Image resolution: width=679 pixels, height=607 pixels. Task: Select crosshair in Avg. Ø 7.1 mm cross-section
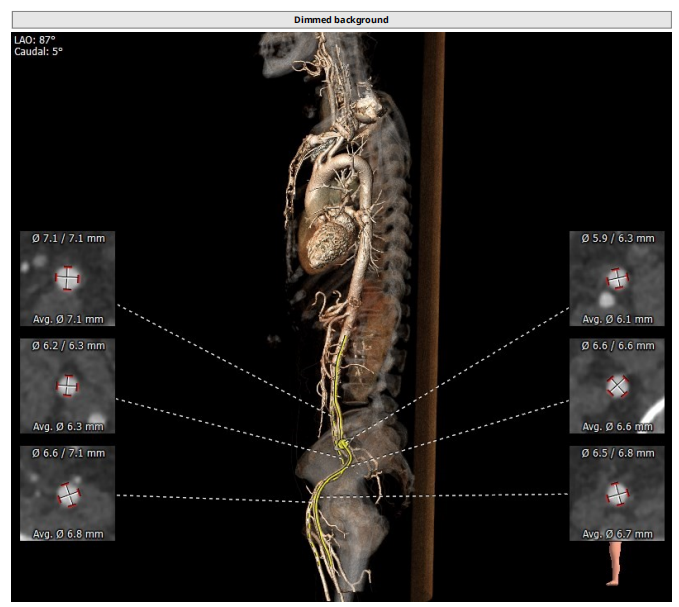point(67,278)
